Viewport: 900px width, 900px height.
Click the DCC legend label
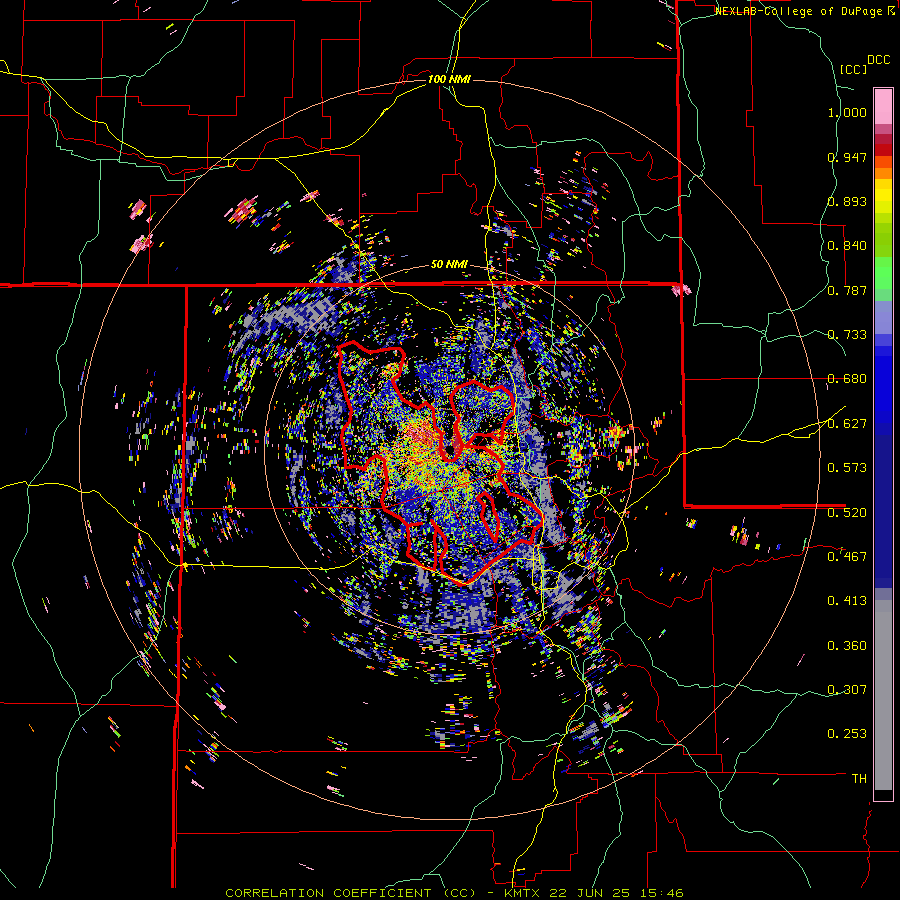pos(879,60)
